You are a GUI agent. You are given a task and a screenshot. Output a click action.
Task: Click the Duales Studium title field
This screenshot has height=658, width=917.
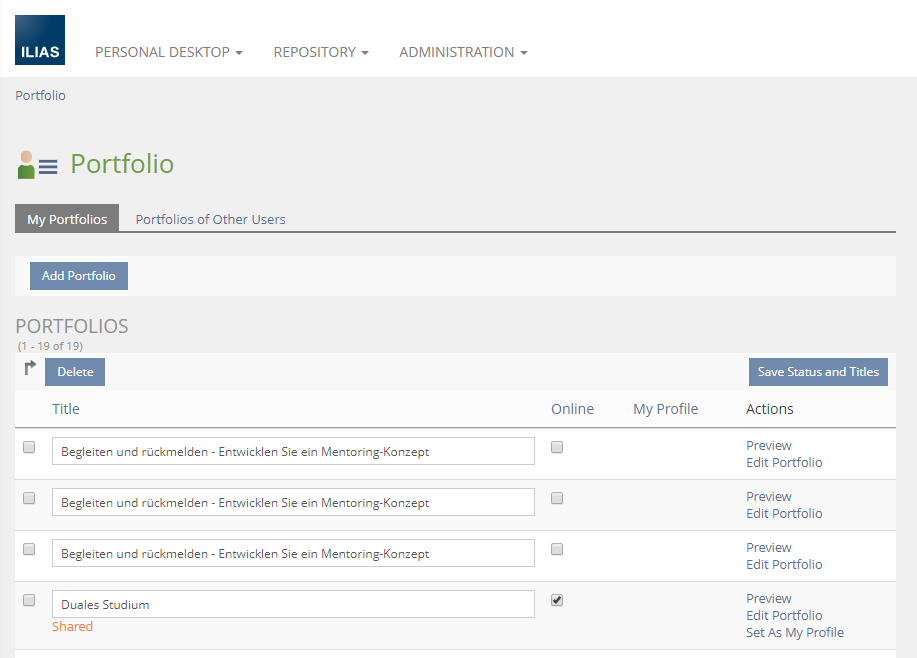click(293, 604)
